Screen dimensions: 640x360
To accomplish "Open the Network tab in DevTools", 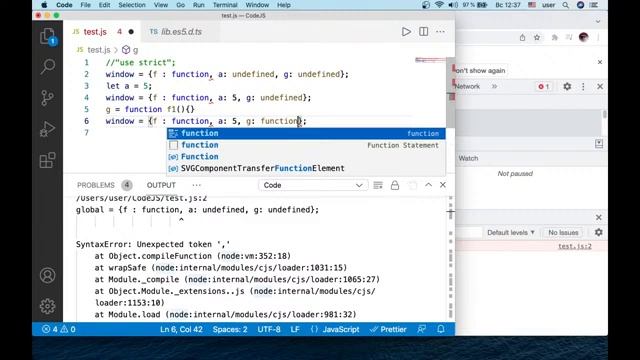I will [x=467, y=87].
